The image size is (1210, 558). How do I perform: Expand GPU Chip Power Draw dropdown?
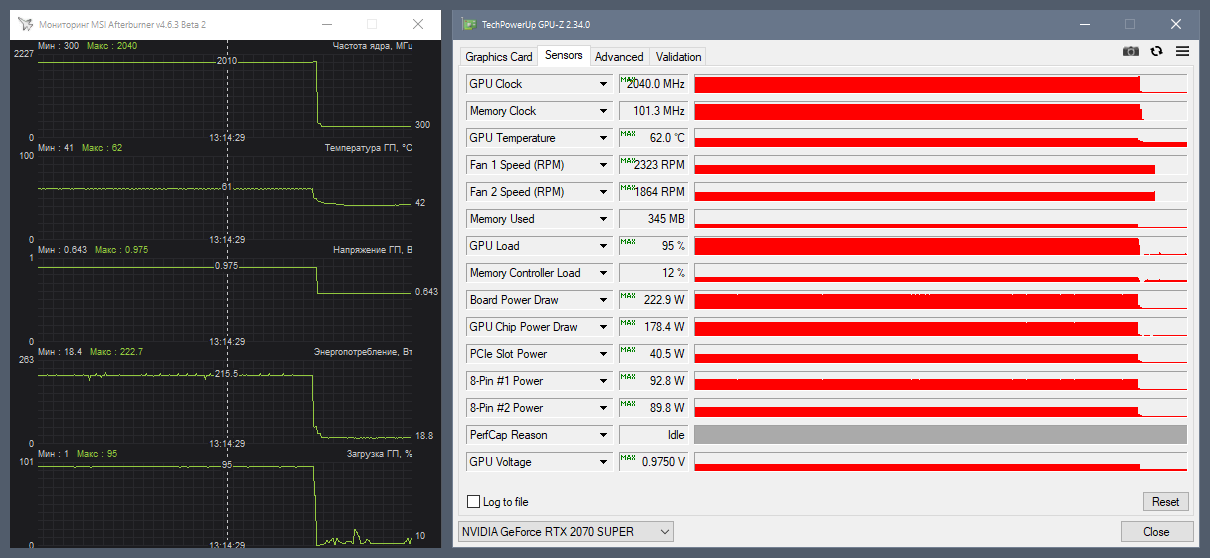tap(603, 327)
